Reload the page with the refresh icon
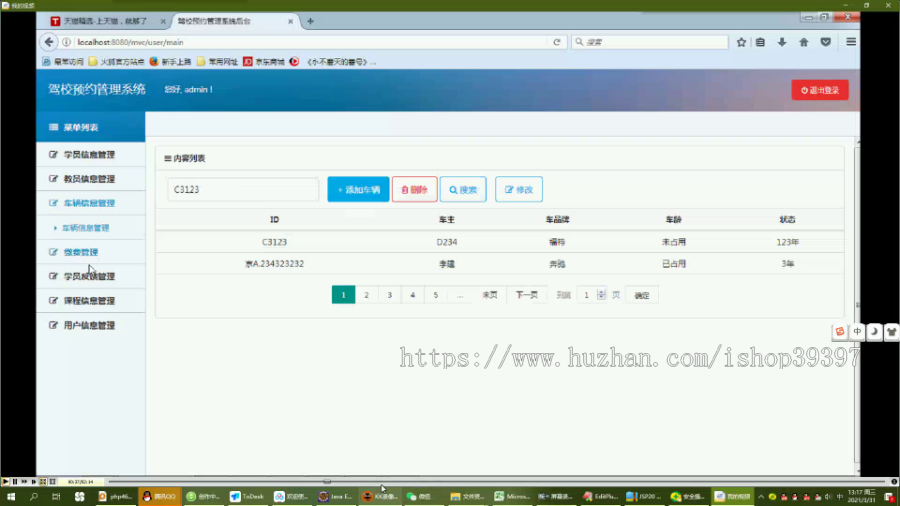The height and width of the screenshot is (506, 900). click(x=556, y=42)
